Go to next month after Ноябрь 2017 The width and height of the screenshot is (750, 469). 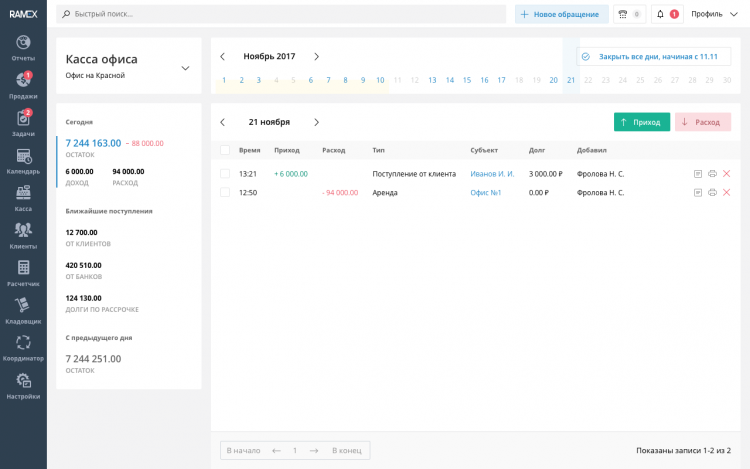click(x=317, y=57)
